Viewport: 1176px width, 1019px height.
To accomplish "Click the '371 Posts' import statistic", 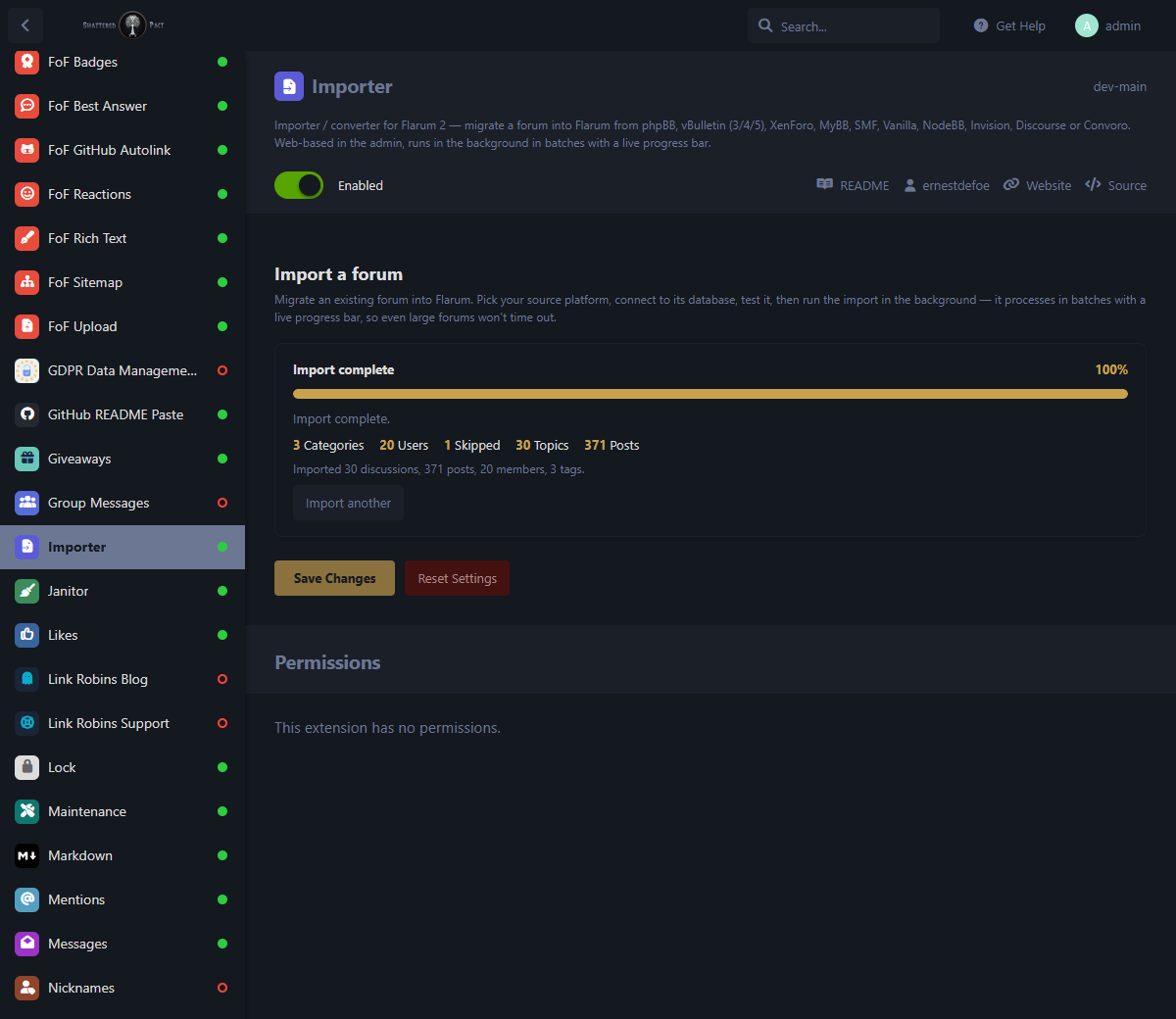I will [612, 445].
